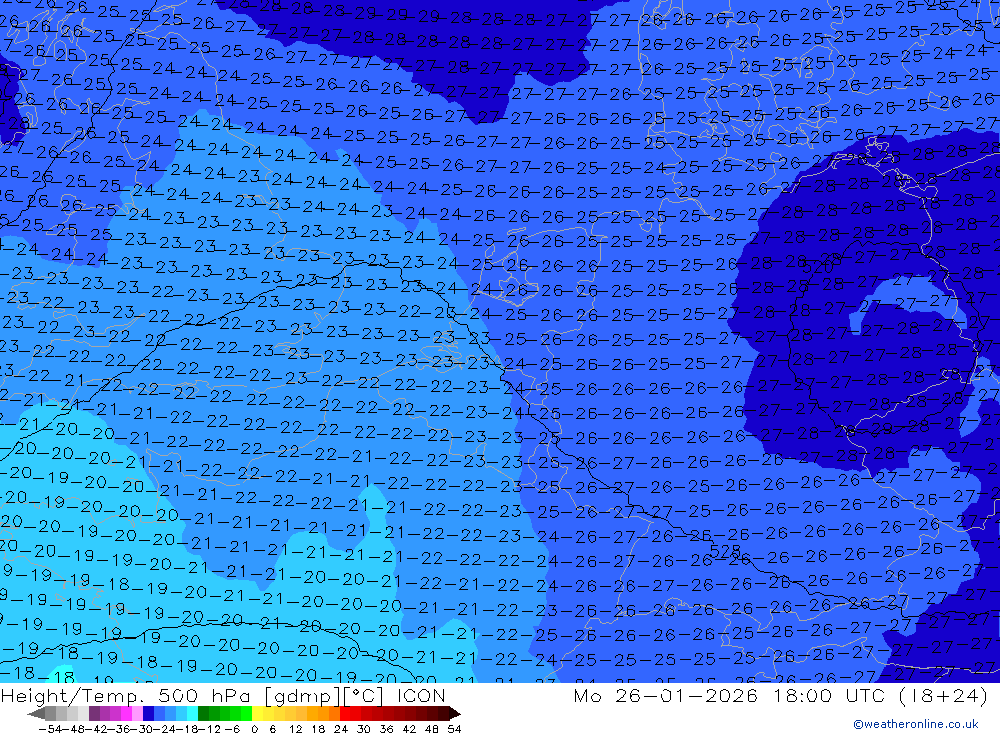Click the 'ICON' model name in the title
This screenshot has height=733, width=1000.
pyautogui.click(x=421, y=695)
